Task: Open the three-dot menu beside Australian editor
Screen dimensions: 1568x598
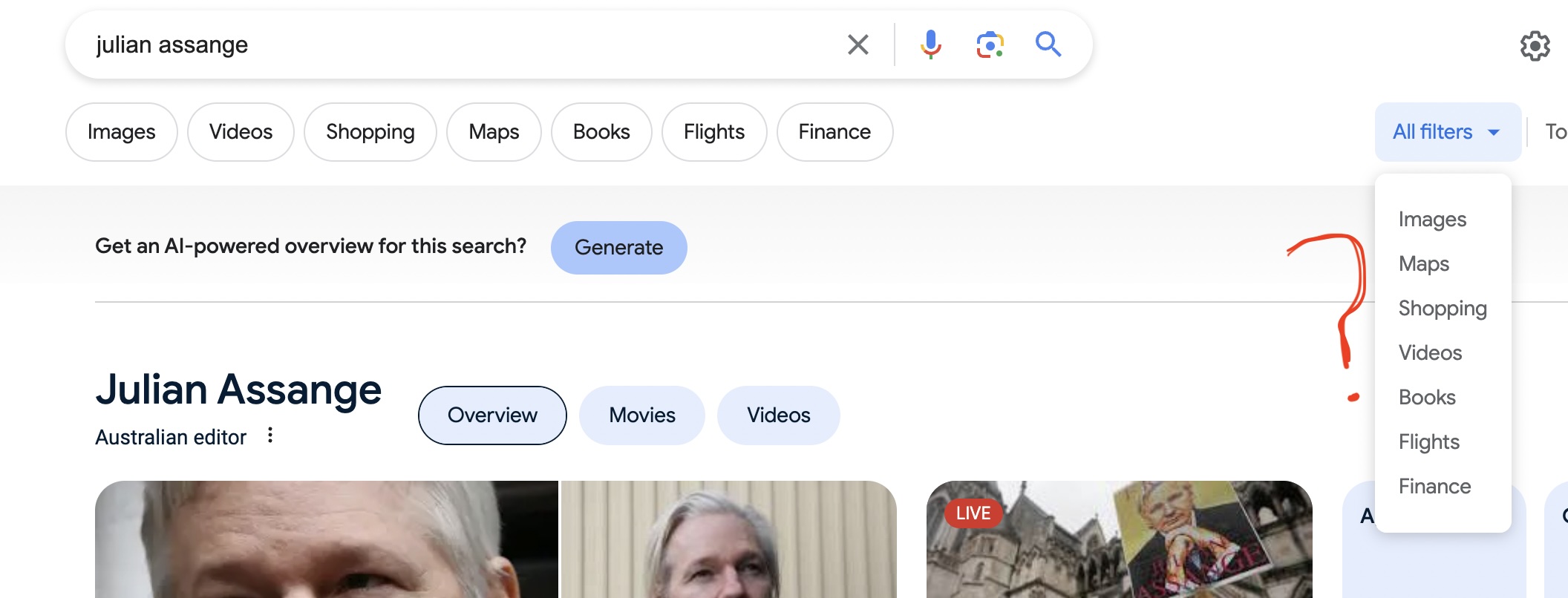Action: pos(270,436)
